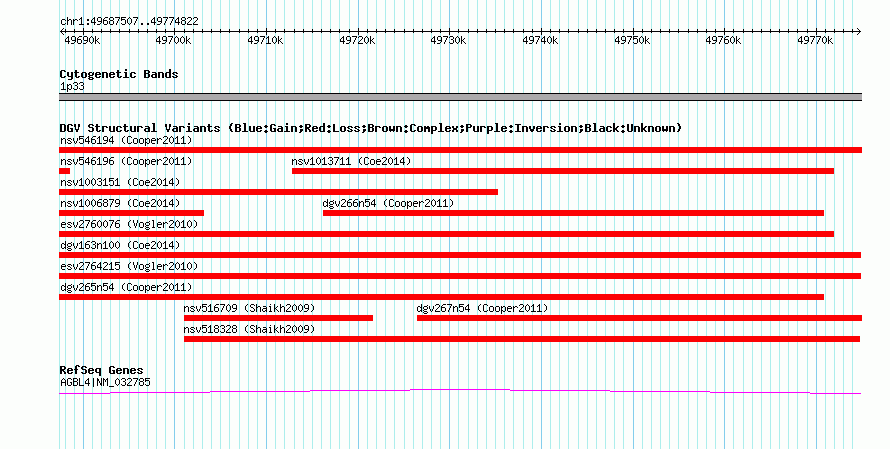
Task: Click the 49710k ruler tick label
Action: 266,40
